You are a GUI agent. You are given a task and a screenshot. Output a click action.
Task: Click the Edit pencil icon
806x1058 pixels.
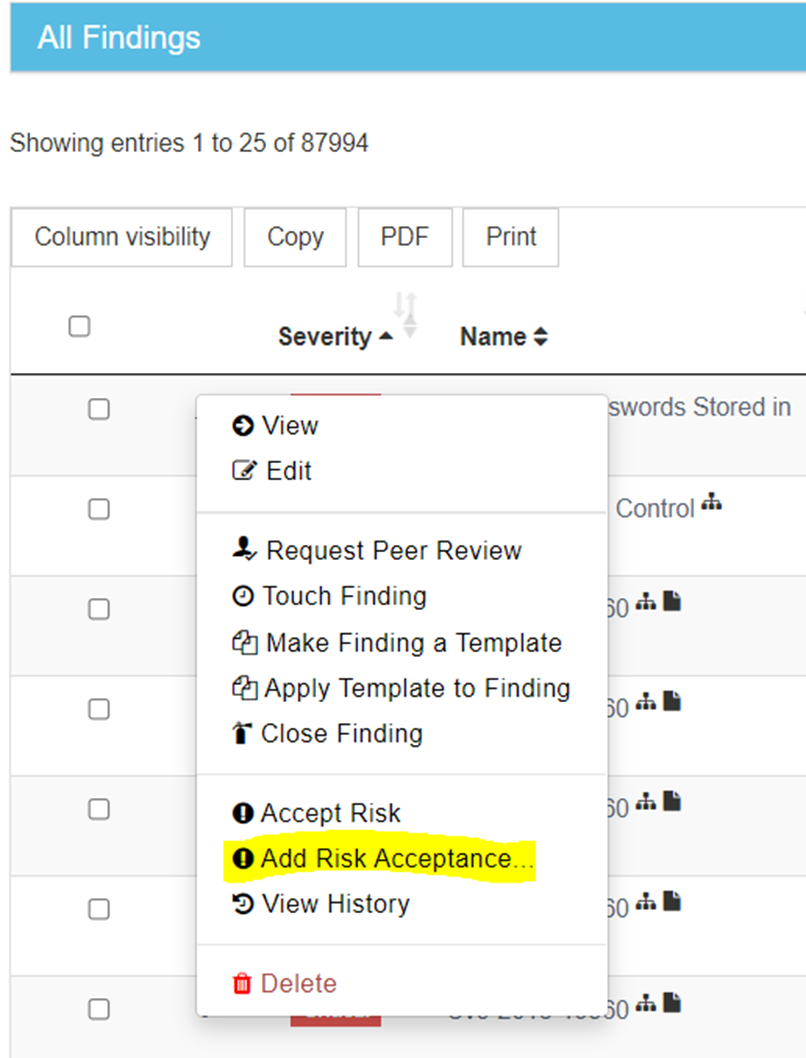(244, 471)
